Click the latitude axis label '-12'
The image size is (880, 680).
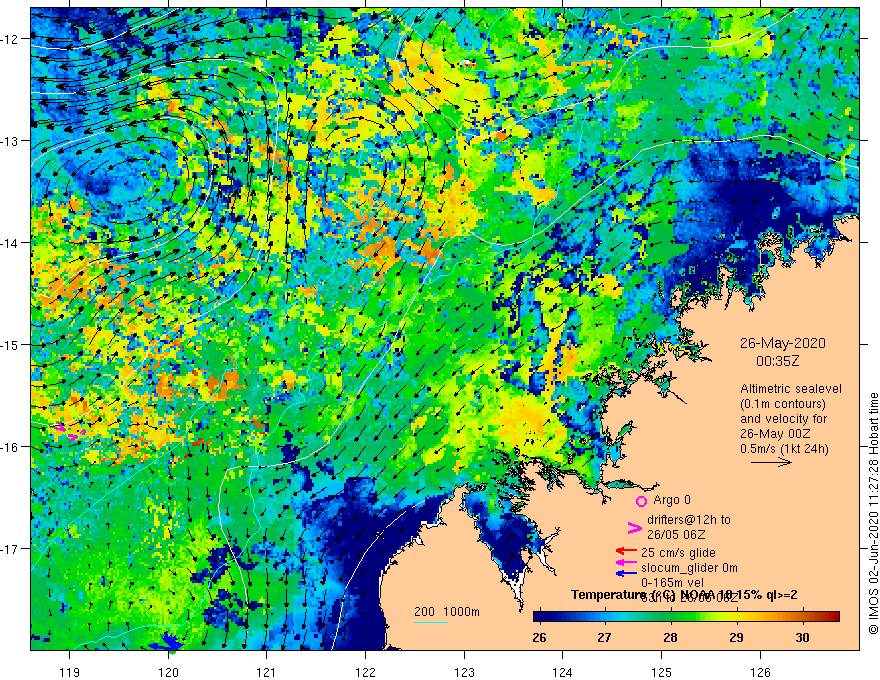tap(10, 39)
